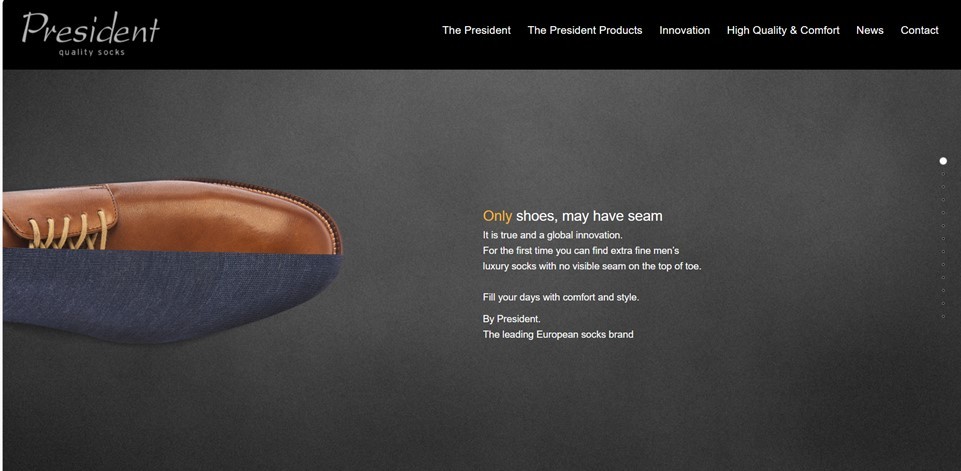
Task: Click 'The leading European socks brand' text
Action: [x=558, y=335]
